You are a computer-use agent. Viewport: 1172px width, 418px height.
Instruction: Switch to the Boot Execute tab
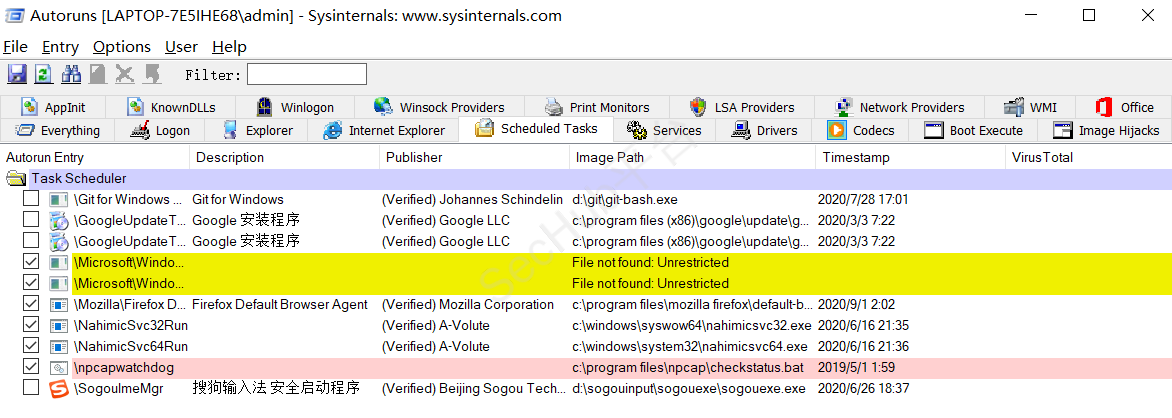pos(974,130)
